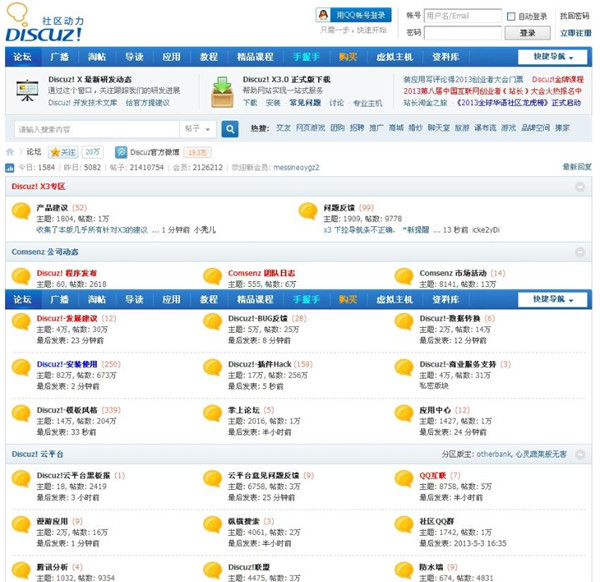Viewport: 600px width, 582px height.
Task: Open 论坛 tab in top navigation
Action: (x=23, y=57)
